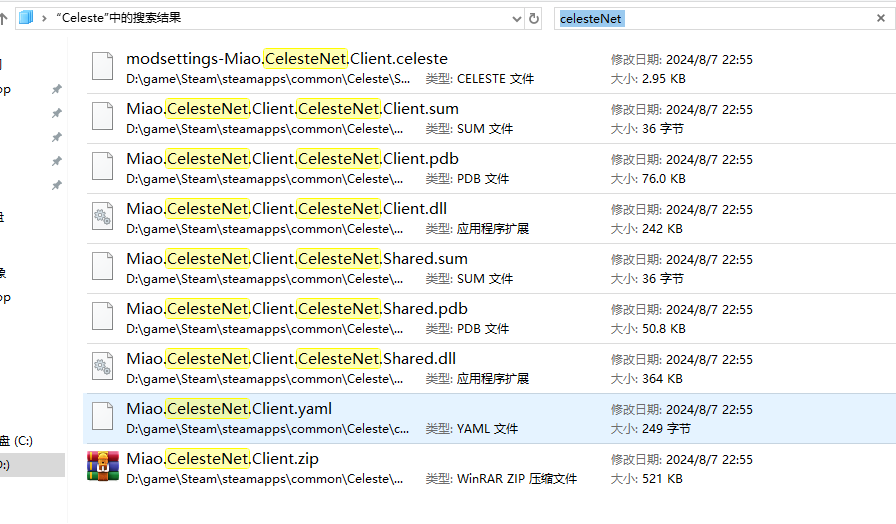
Task: Select the local disk (C:) in sidebar
Action: [18, 440]
